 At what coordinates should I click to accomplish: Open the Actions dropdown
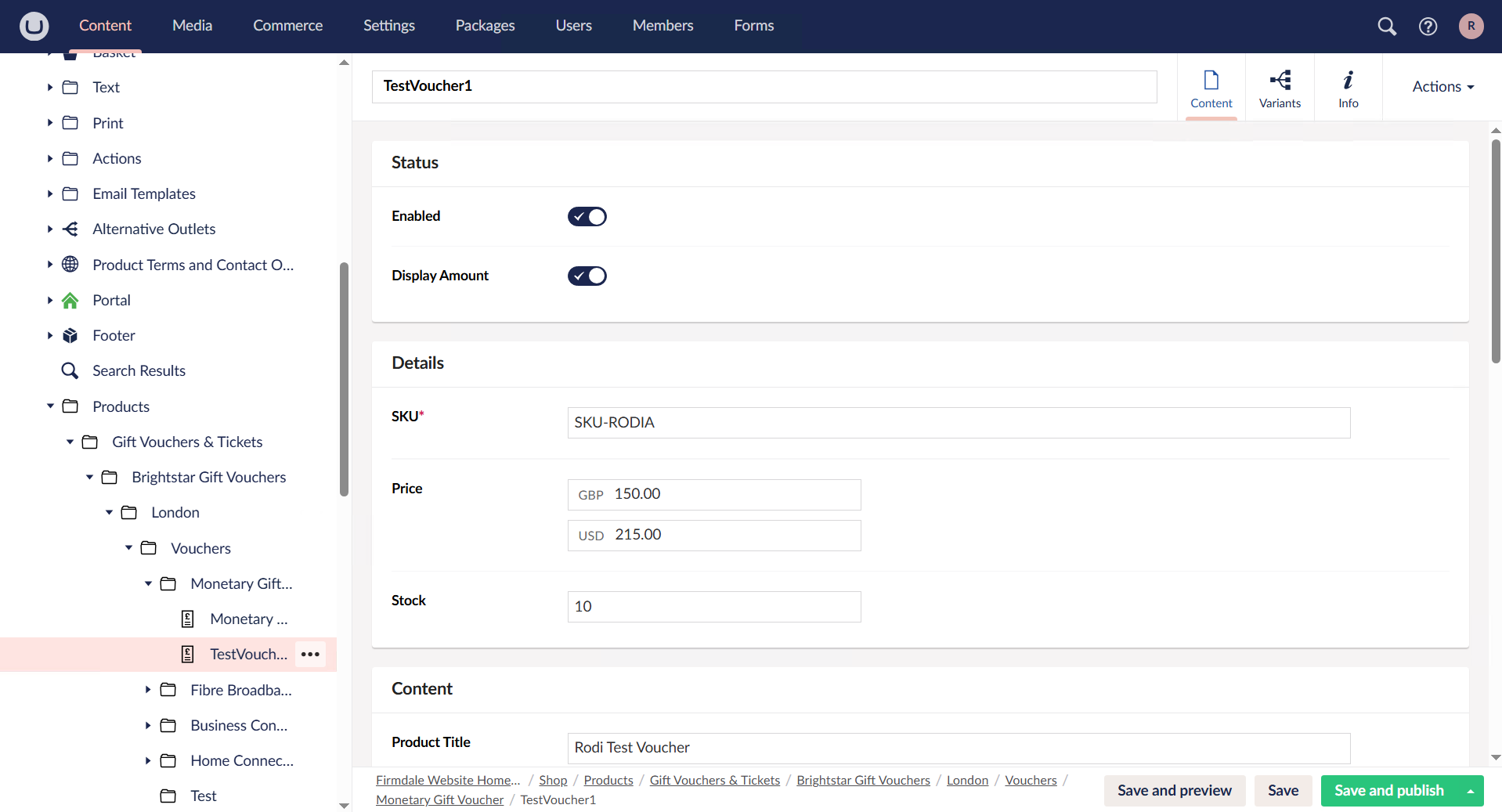pos(1442,86)
